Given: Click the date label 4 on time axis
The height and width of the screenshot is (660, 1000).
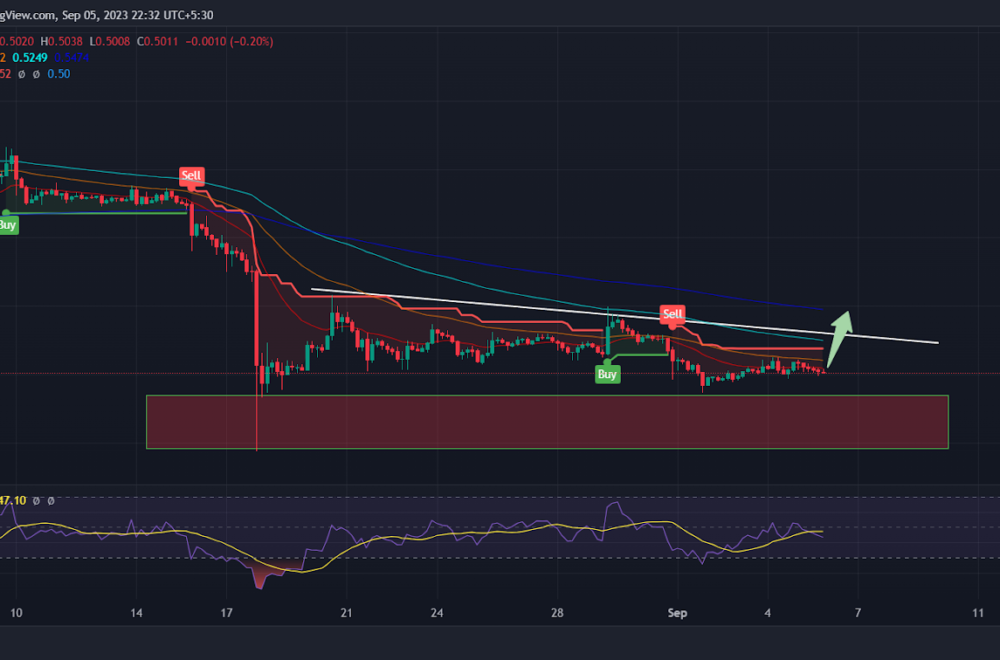Looking at the screenshot, I should click(768, 613).
